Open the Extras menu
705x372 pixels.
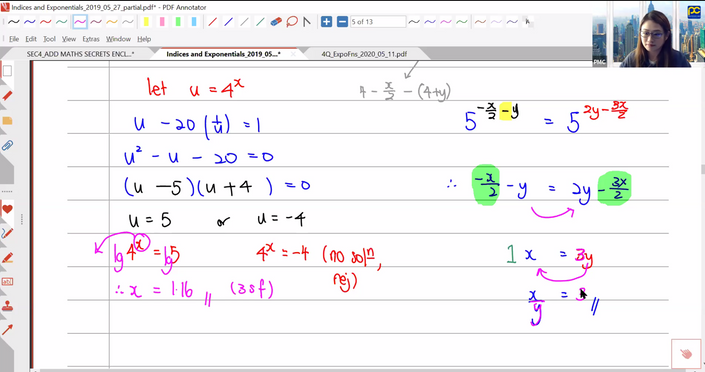click(91, 39)
